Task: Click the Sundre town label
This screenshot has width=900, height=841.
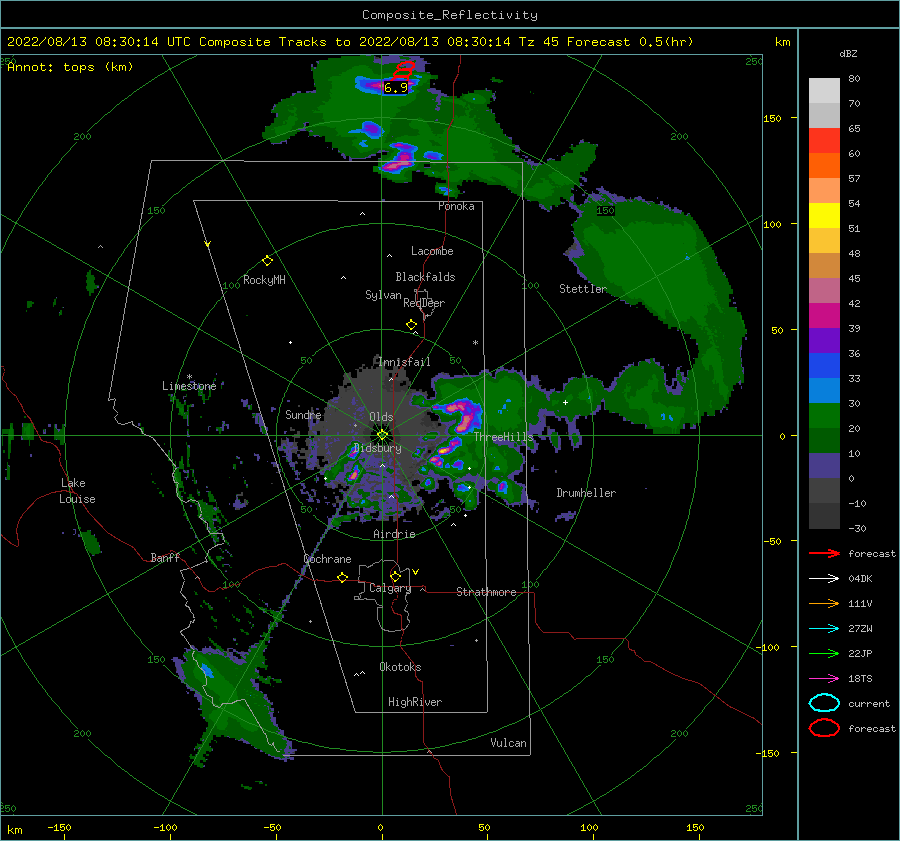Action: pos(303,414)
